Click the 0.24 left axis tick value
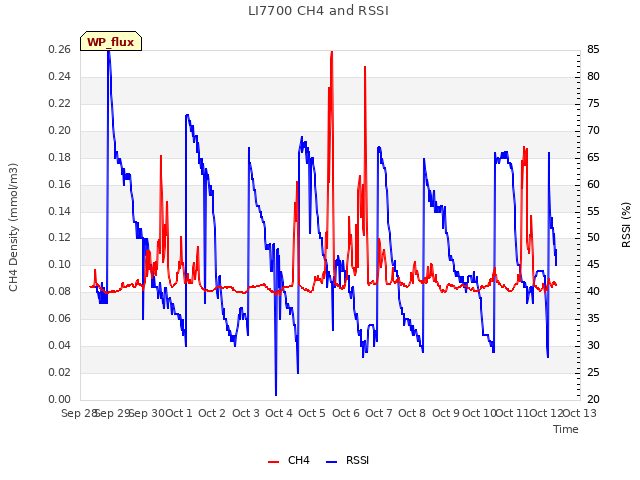The width and height of the screenshot is (640, 480). tap(59, 76)
